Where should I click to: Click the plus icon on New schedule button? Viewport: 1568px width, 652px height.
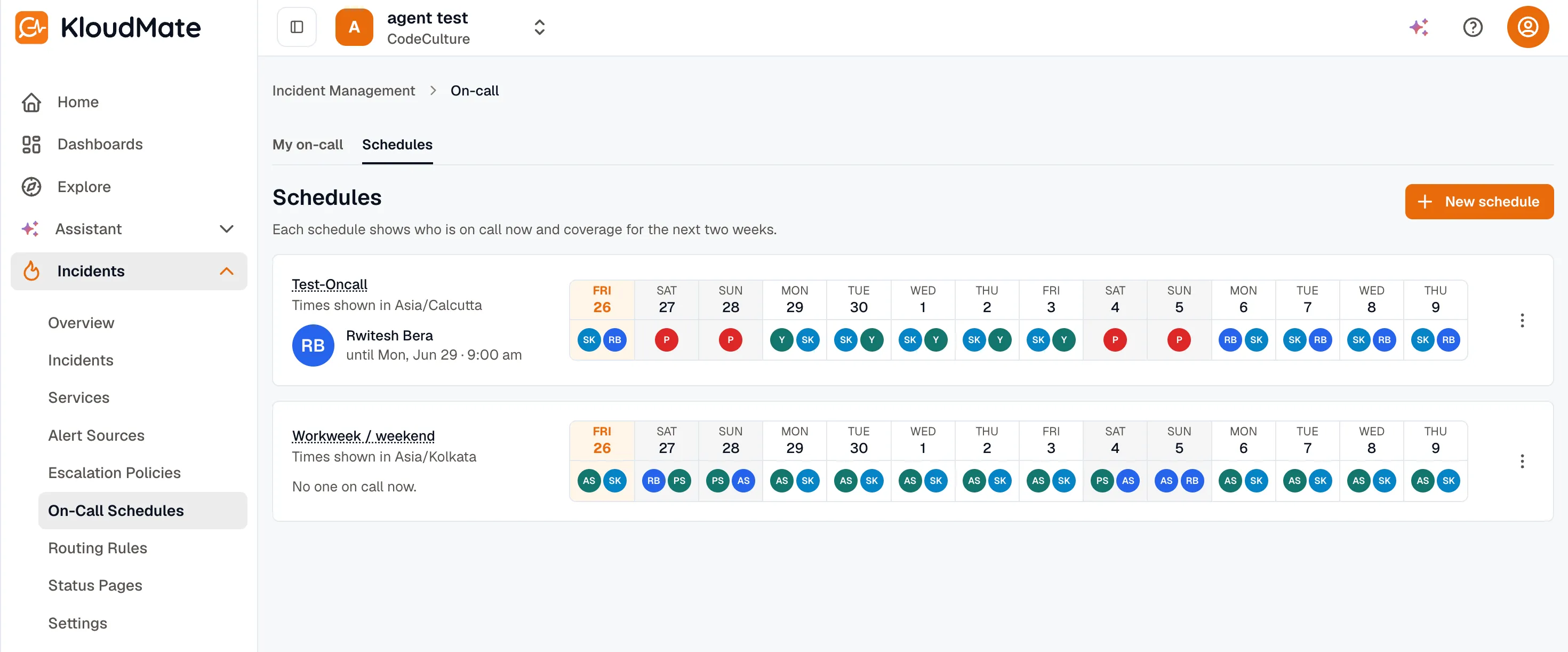point(1425,202)
